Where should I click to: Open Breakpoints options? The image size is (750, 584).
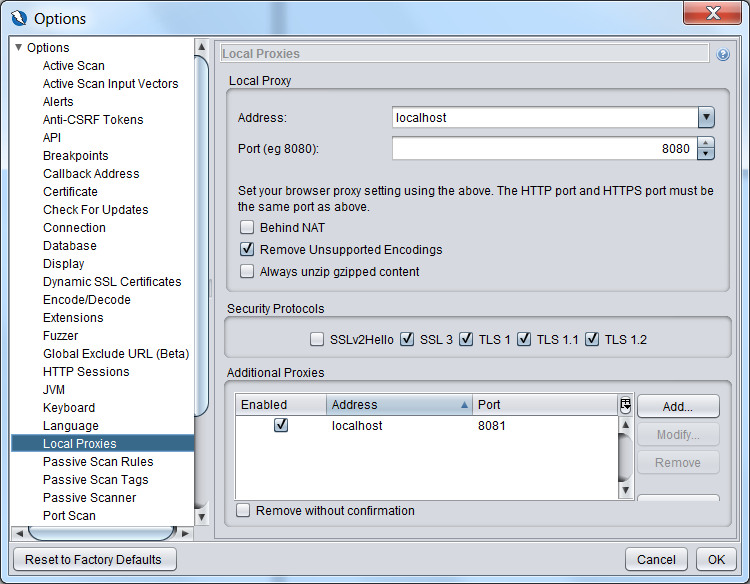pyautogui.click(x=76, y=155)
